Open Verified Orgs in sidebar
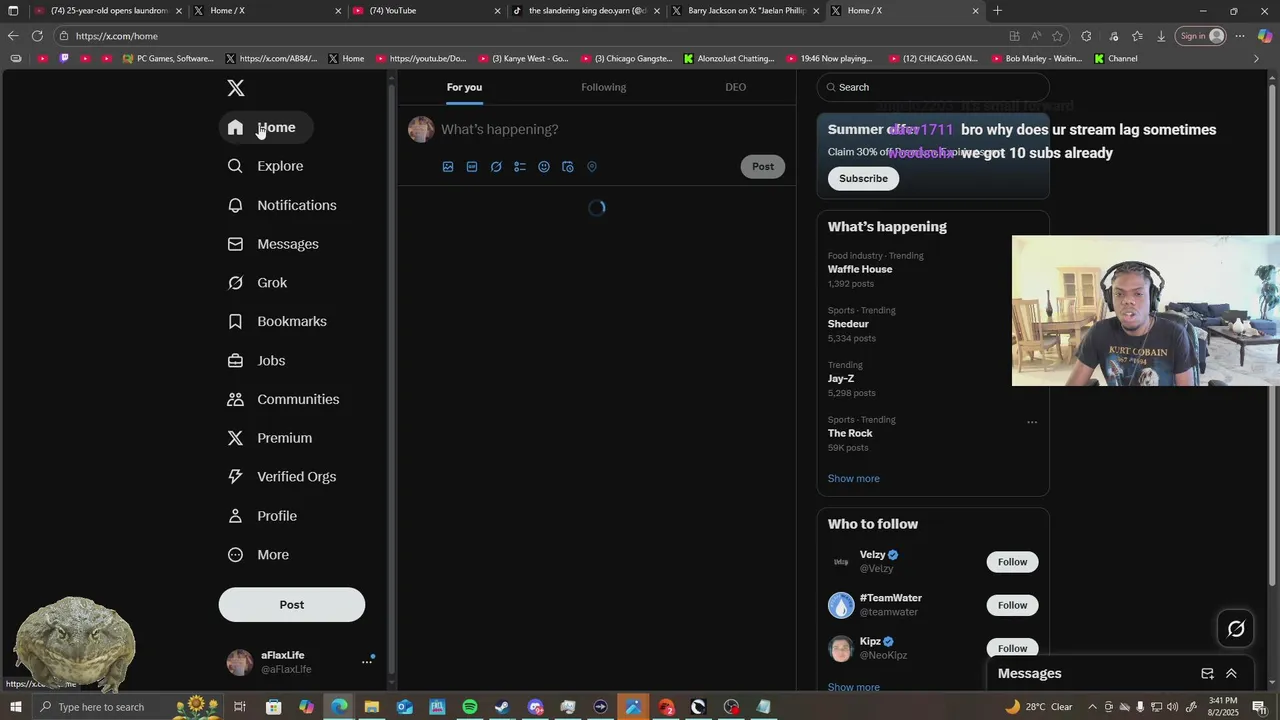1280x720 pixels. click(x=282, y=477)
